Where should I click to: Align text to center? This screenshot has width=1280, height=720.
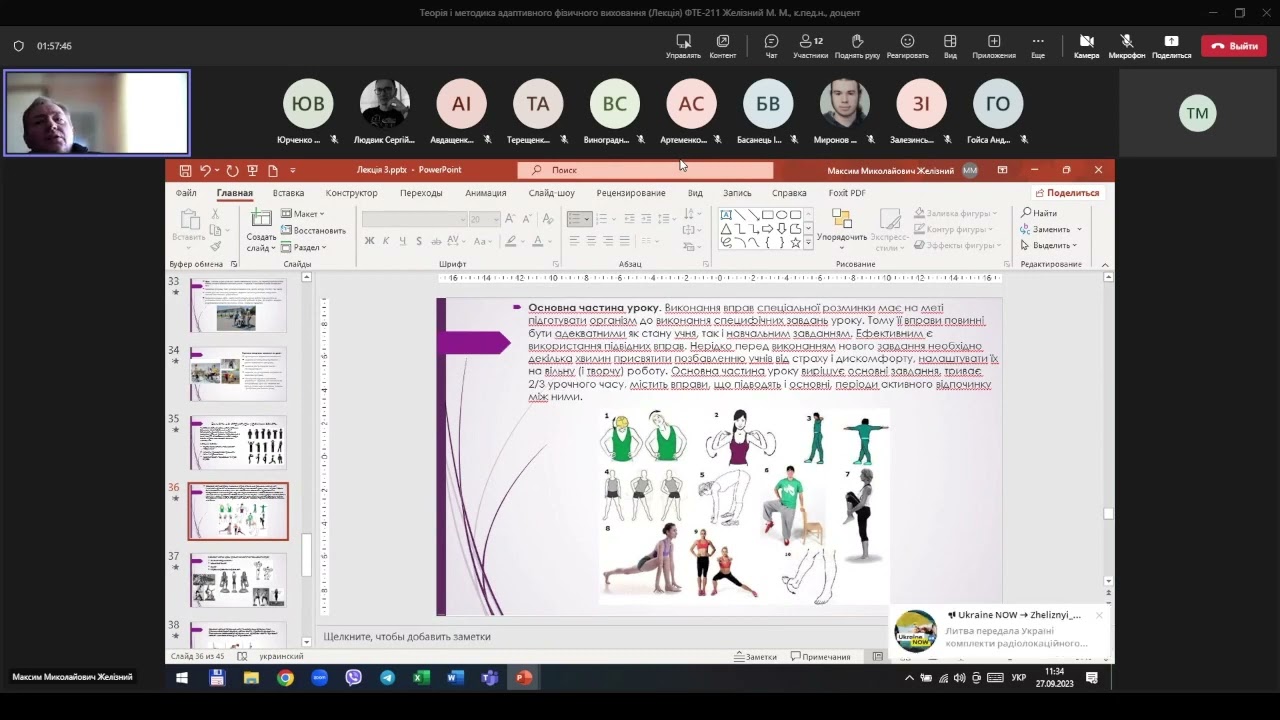[x=591, y=241]
